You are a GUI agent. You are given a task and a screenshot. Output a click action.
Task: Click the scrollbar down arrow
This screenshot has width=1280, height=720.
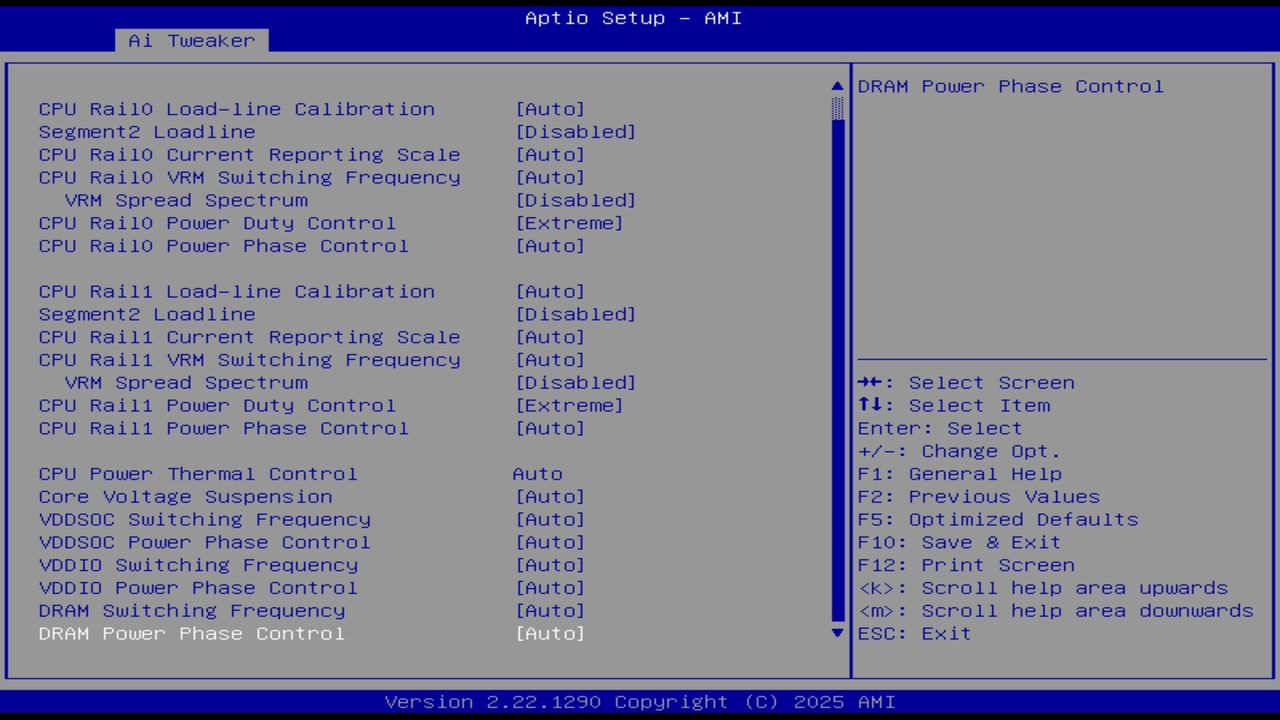836,633
